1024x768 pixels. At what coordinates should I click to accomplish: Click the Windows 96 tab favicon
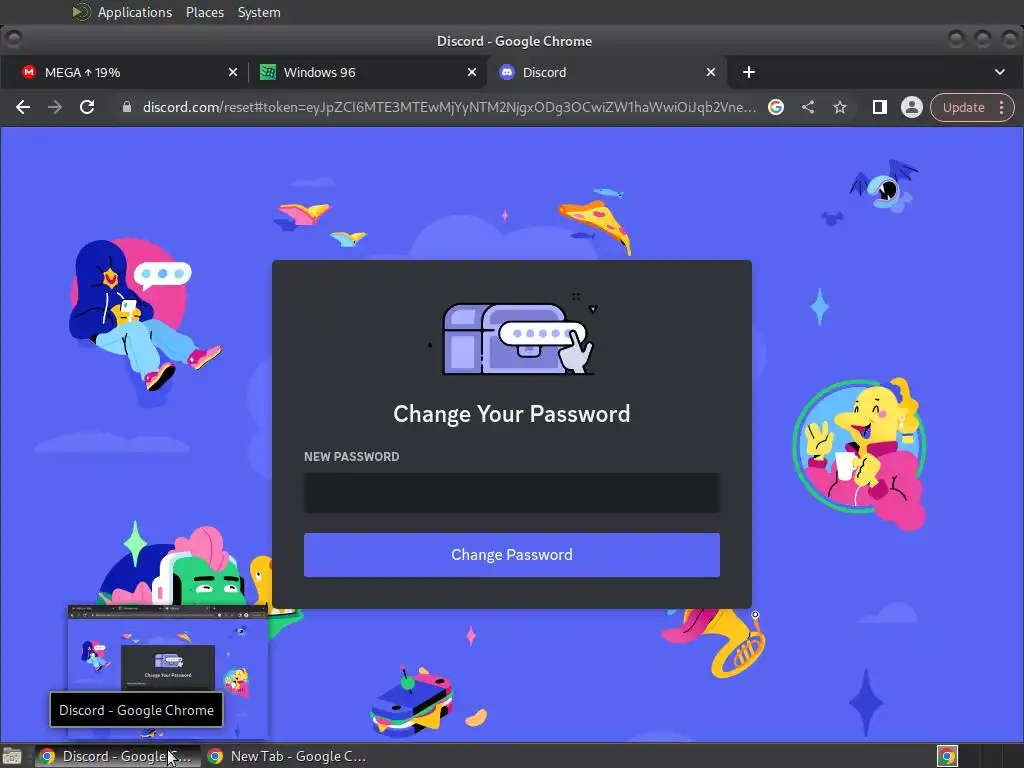[268, 72]
